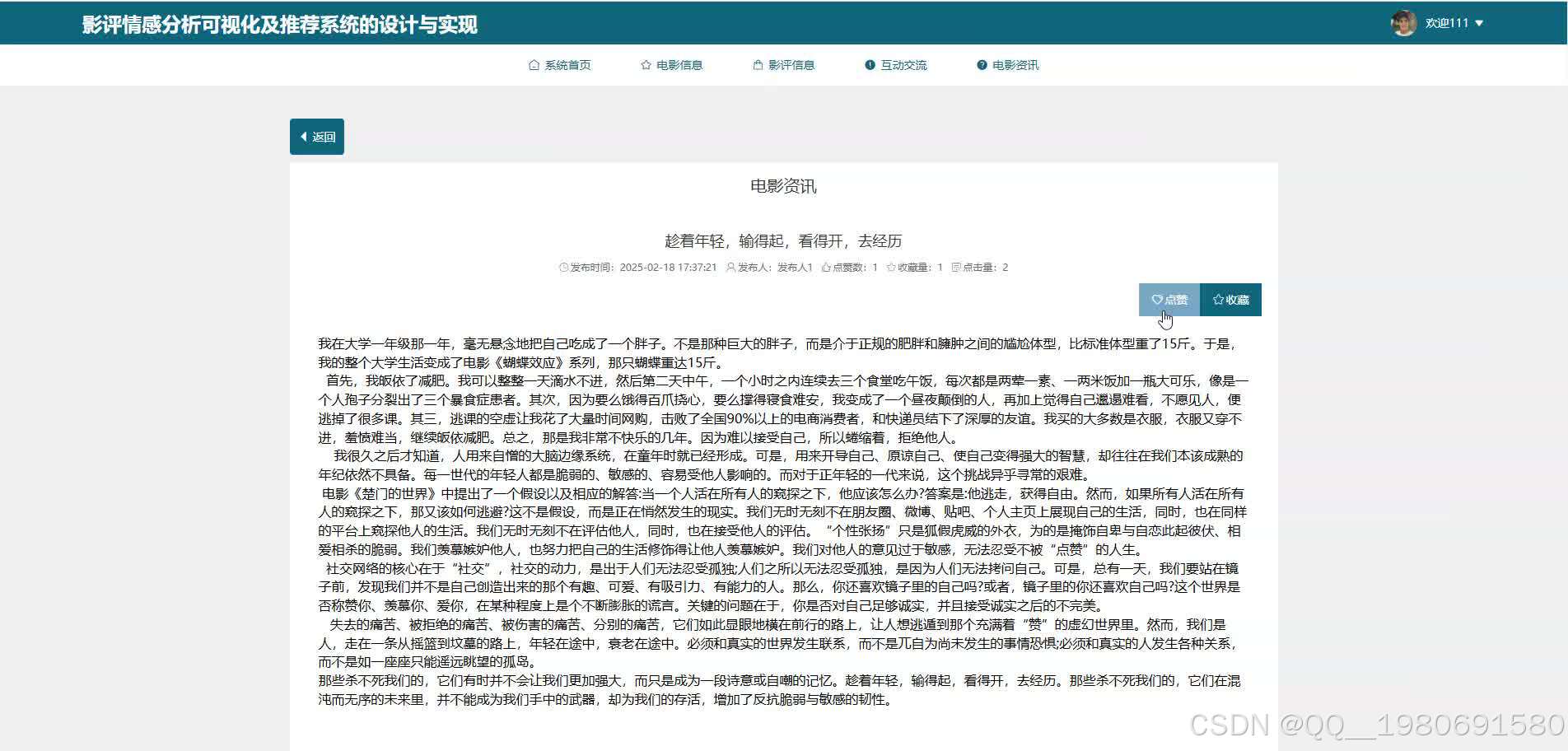1568x751 pixels.
Task: Click the question-mark icon beside 电影资讯
Action: 980,64
